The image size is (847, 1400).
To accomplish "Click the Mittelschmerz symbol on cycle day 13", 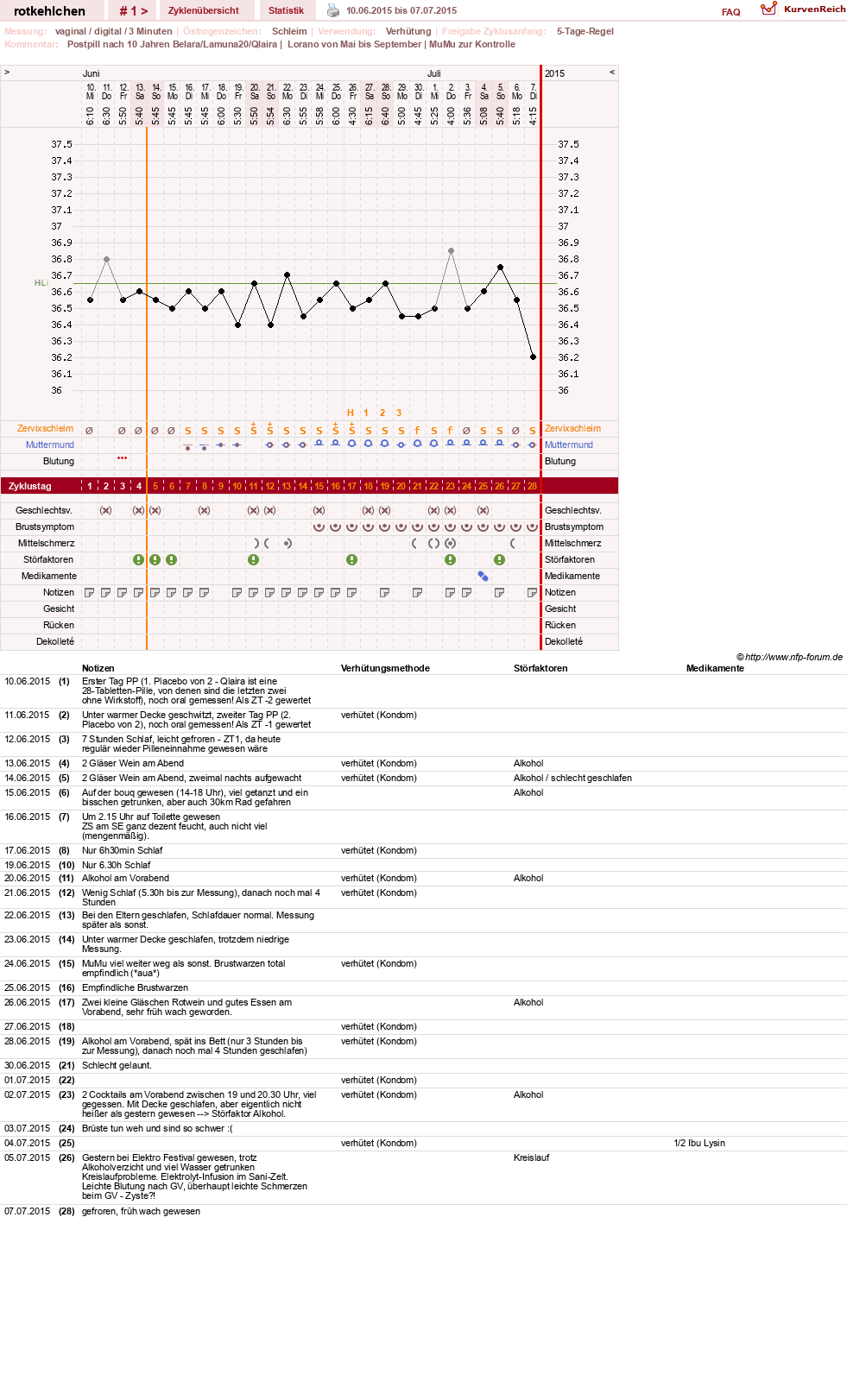I will tap(287, 543).
